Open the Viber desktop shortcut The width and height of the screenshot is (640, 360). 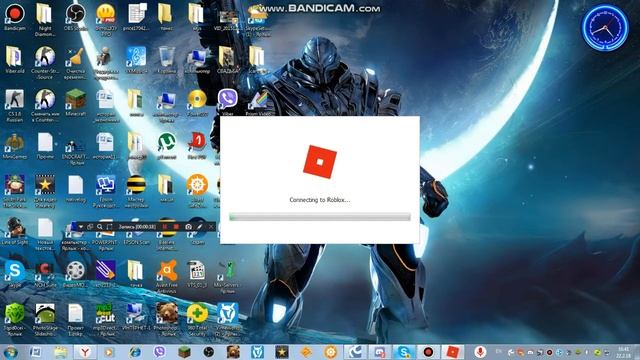227,102
